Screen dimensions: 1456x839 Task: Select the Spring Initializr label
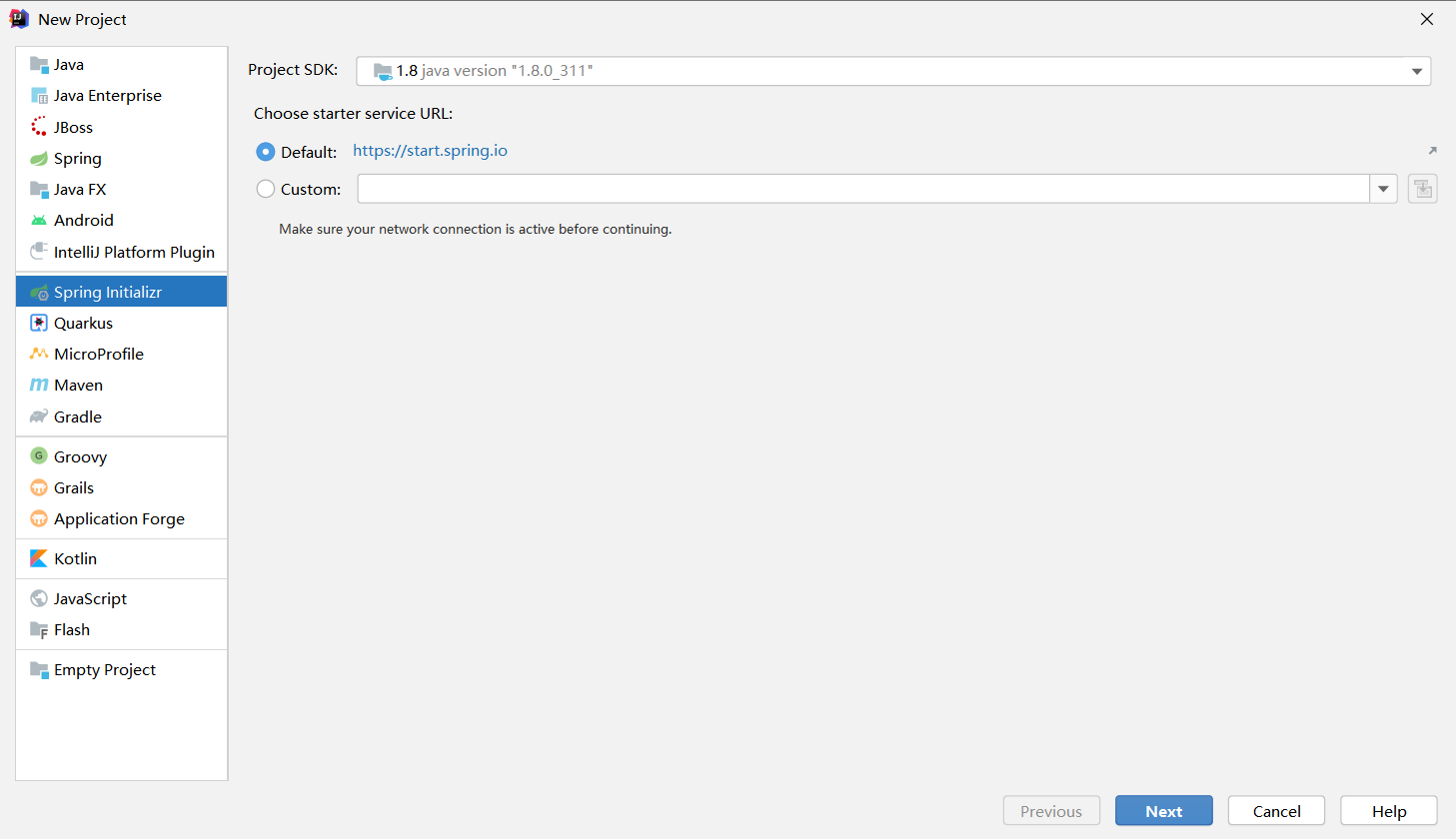coord(108,293)
